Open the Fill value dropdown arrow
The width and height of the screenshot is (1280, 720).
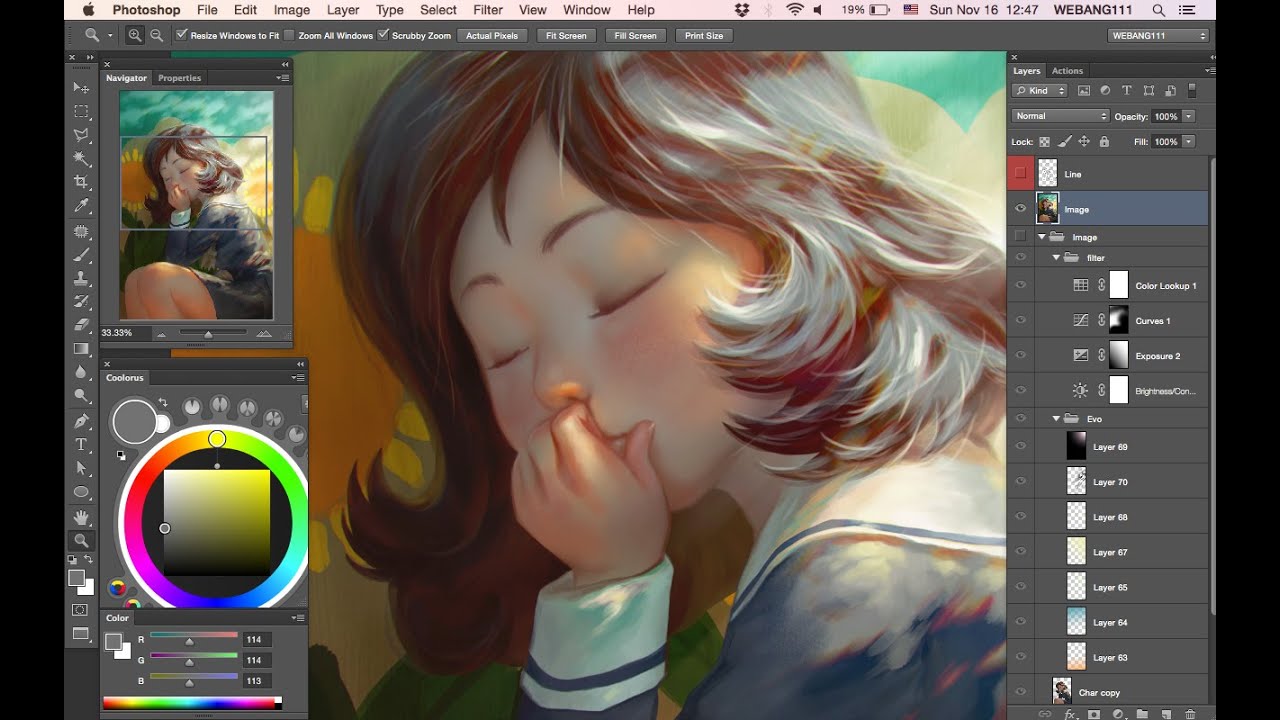tap(1189, 142)
